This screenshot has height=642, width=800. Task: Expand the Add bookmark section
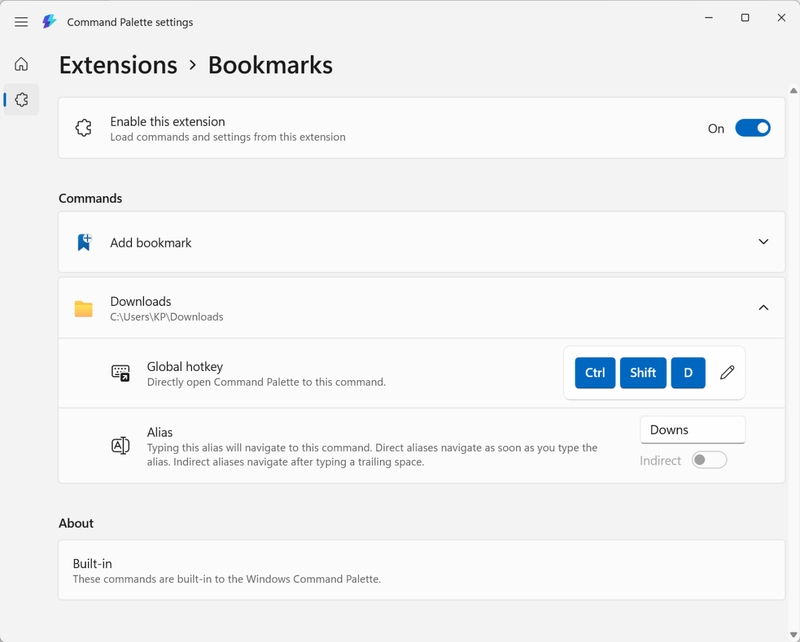[763, 242]
